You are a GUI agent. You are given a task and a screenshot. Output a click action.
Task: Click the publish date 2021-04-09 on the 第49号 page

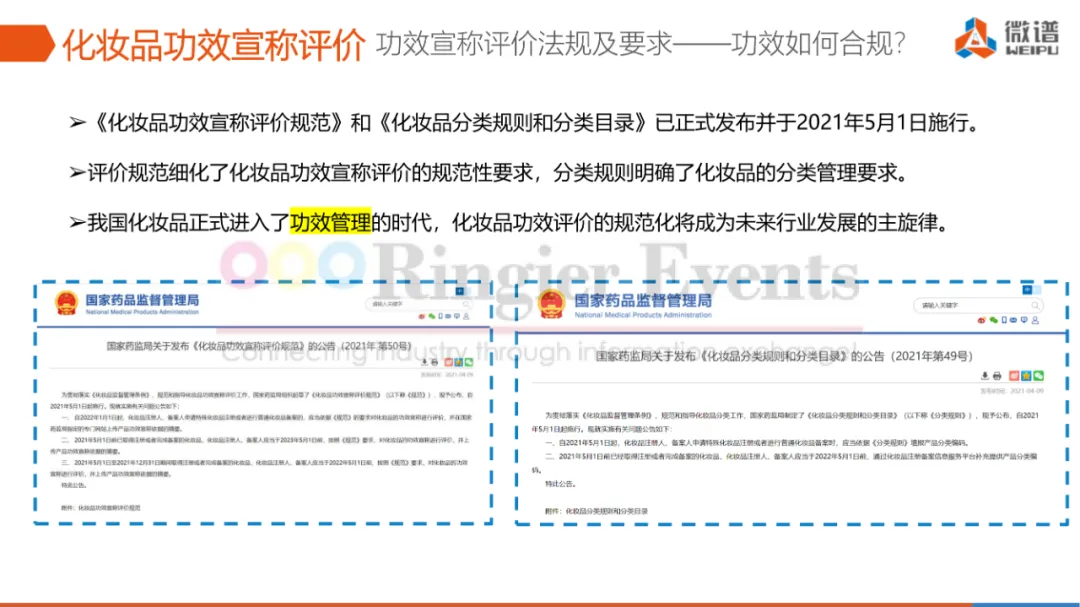(1026, 391)
